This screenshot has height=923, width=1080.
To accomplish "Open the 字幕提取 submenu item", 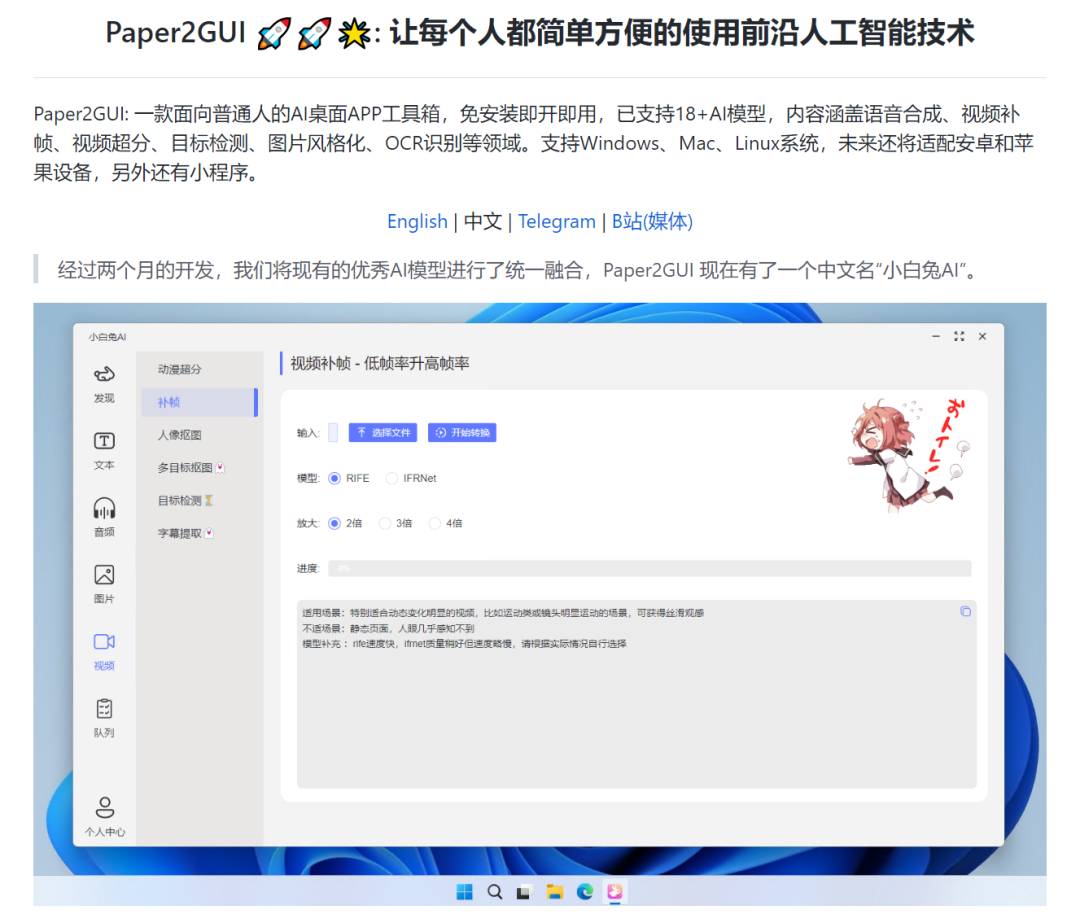I will (x=200, y=533).
